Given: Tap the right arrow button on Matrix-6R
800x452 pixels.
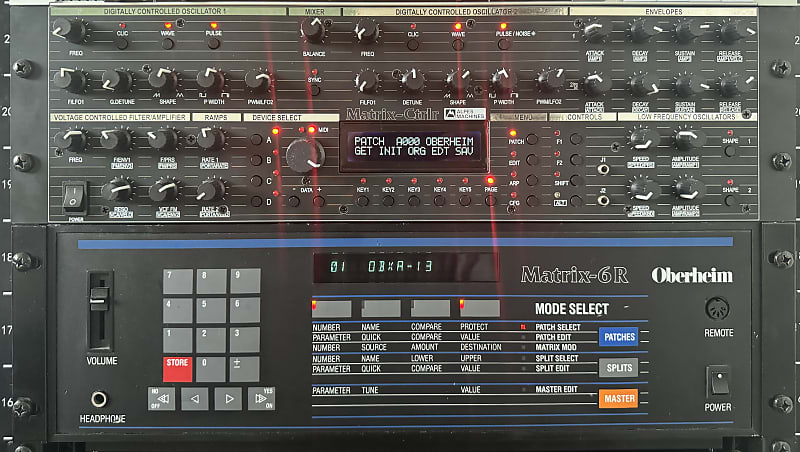Looking at the screenshot, I should coord(229,399).
